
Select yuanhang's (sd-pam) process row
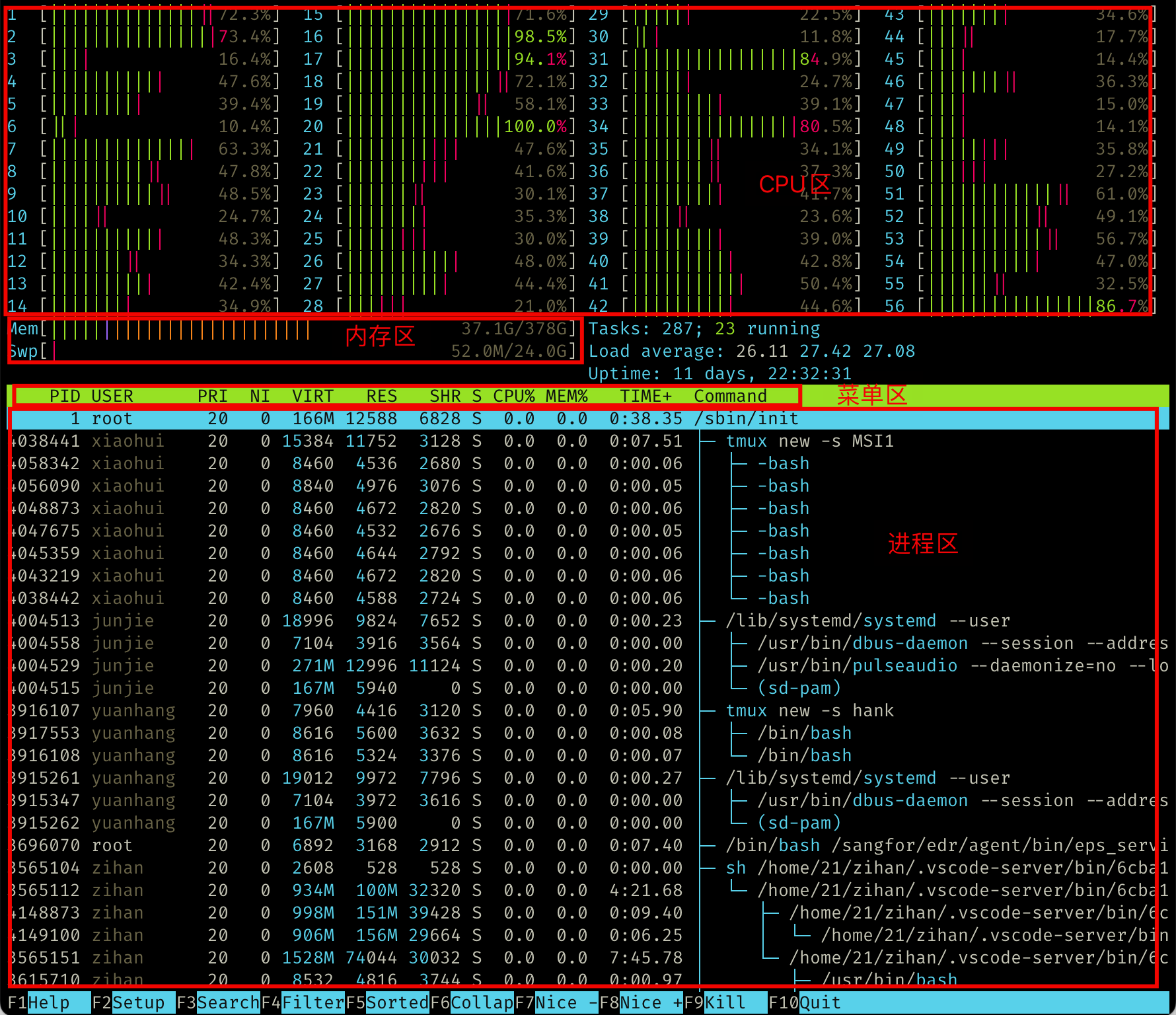[x=588, y=823]
